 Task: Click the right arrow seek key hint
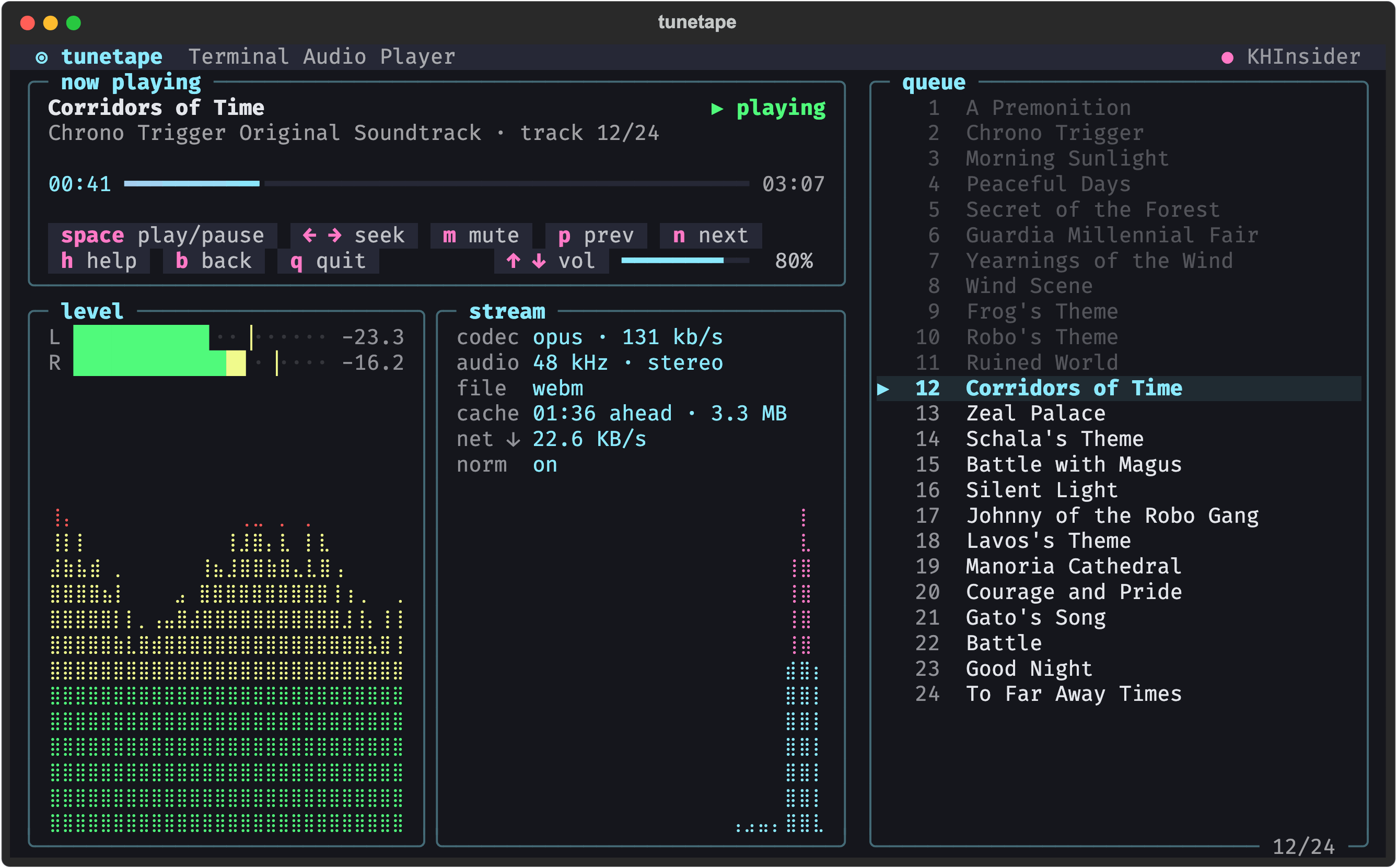pyautogui.click(x=335, y=236)
